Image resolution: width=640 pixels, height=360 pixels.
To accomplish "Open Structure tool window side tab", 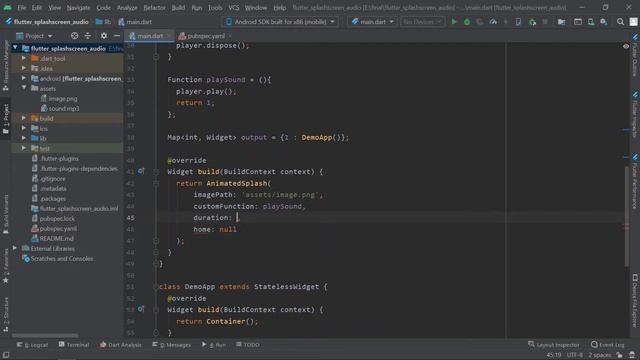I will [6, 314].
